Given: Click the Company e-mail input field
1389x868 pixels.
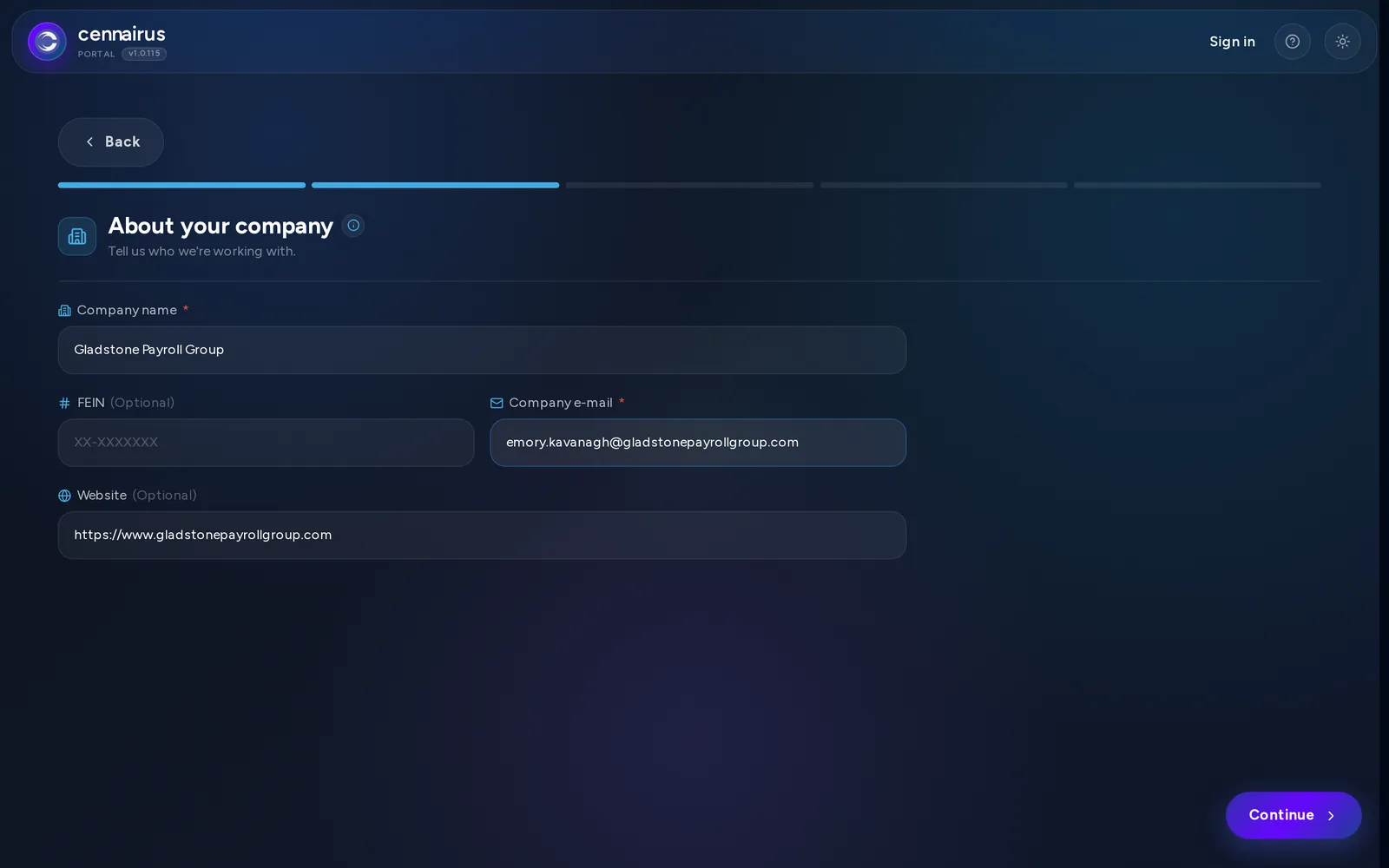Looking at the screenshot, I should 698,443.
